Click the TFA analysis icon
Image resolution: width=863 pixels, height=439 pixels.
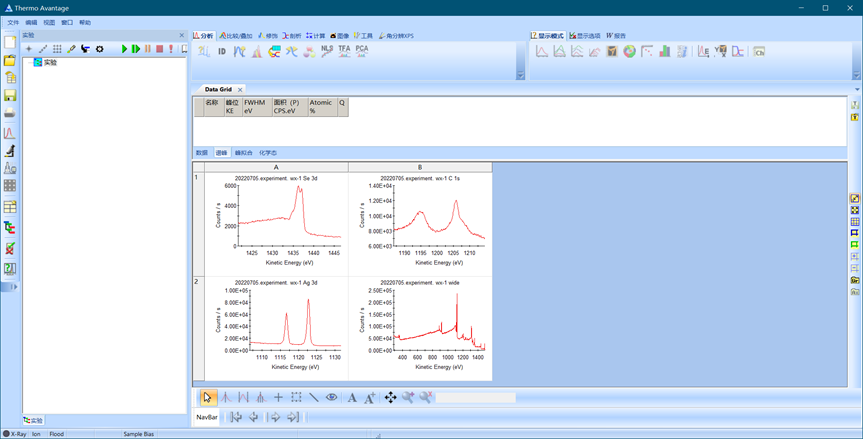tap(344, 50)
